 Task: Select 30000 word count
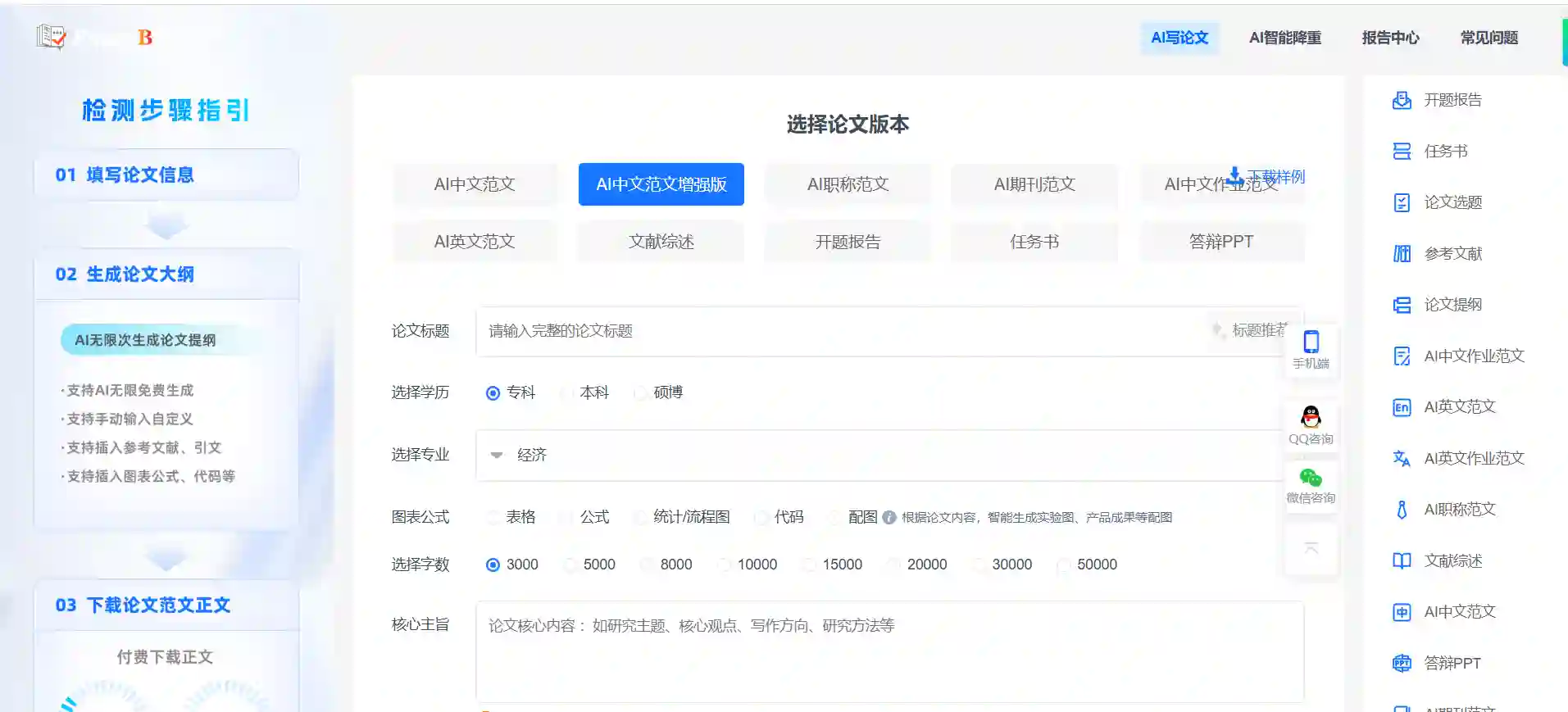(x=979, y=565)
